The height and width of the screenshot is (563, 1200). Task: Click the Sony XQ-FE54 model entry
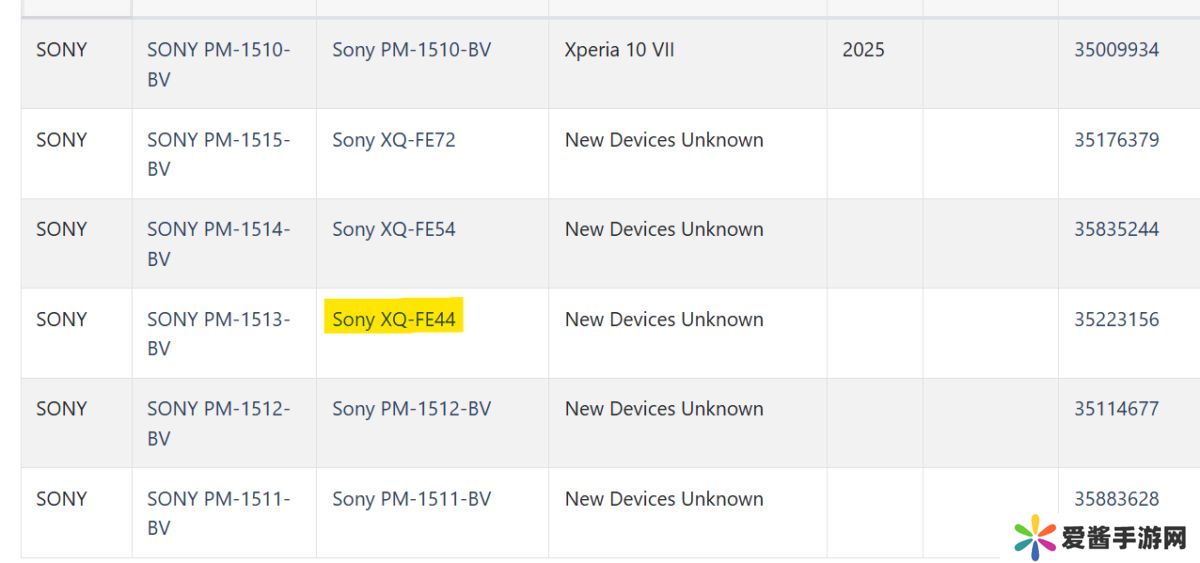[394, 229]
